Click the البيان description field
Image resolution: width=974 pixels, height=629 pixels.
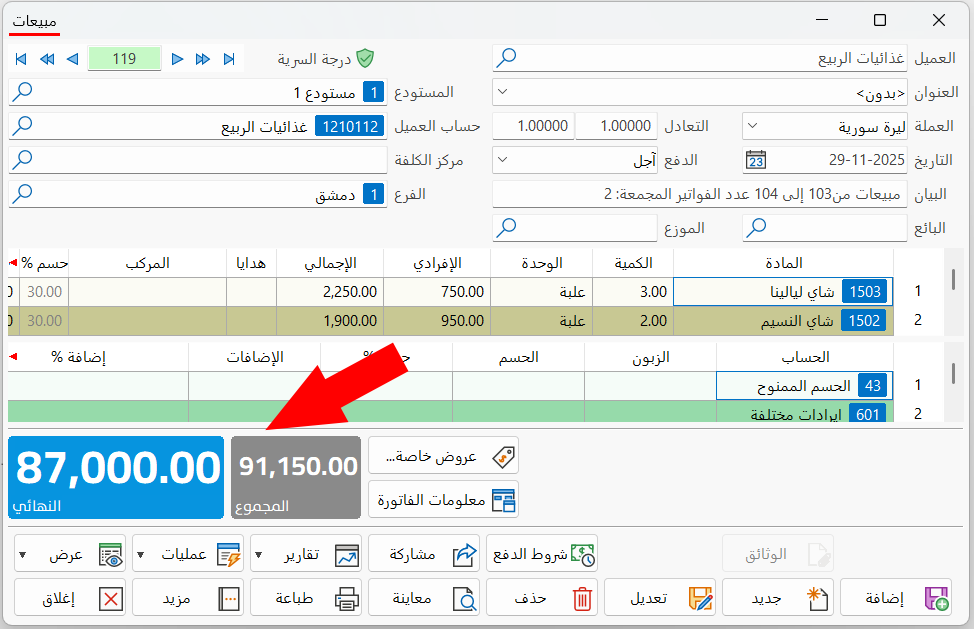pos(699,194)
